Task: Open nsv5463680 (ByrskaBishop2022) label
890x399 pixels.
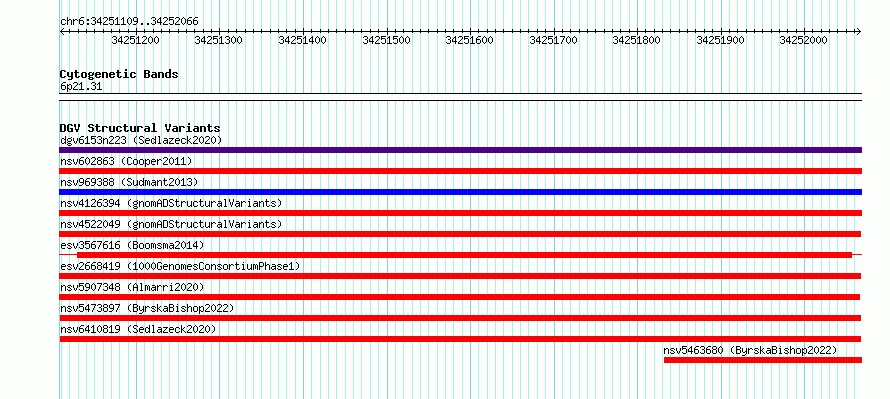Action: point(750,350)
